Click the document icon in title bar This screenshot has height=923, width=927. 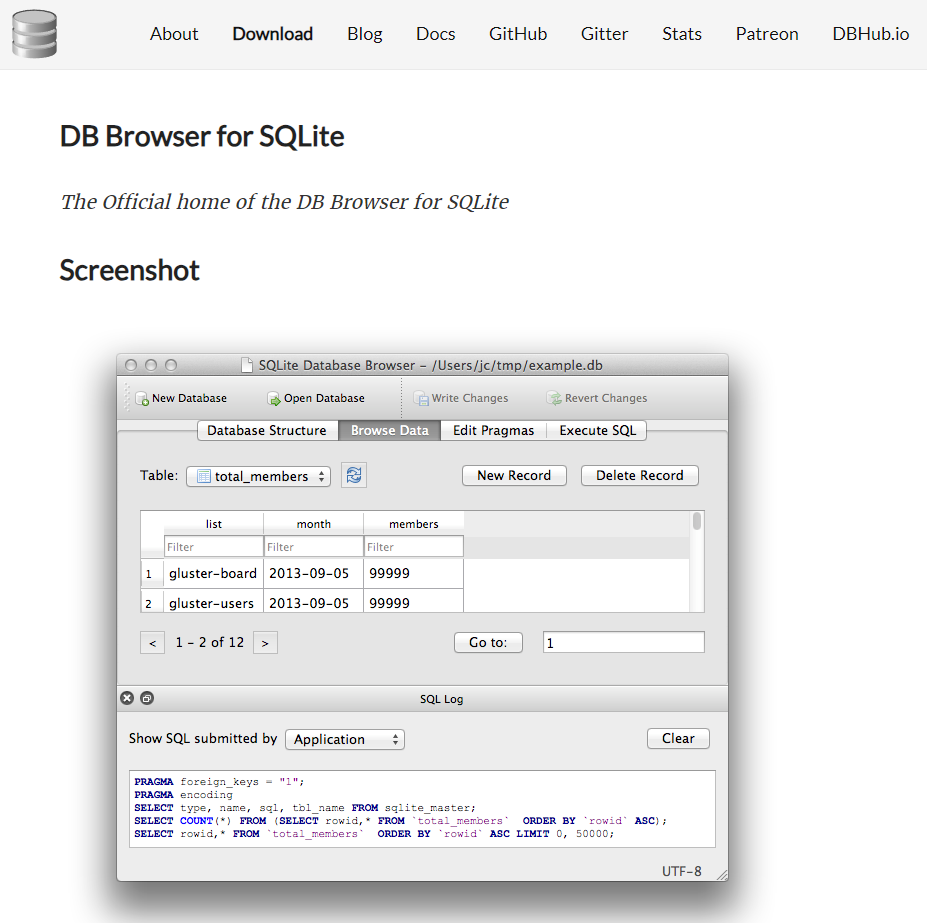pyautogui.click(x=247, y=365)
